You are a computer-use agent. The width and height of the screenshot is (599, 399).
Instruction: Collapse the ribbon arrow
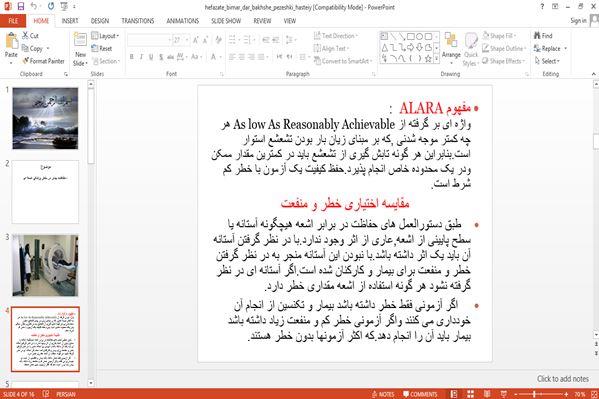[x=594, y=74]
